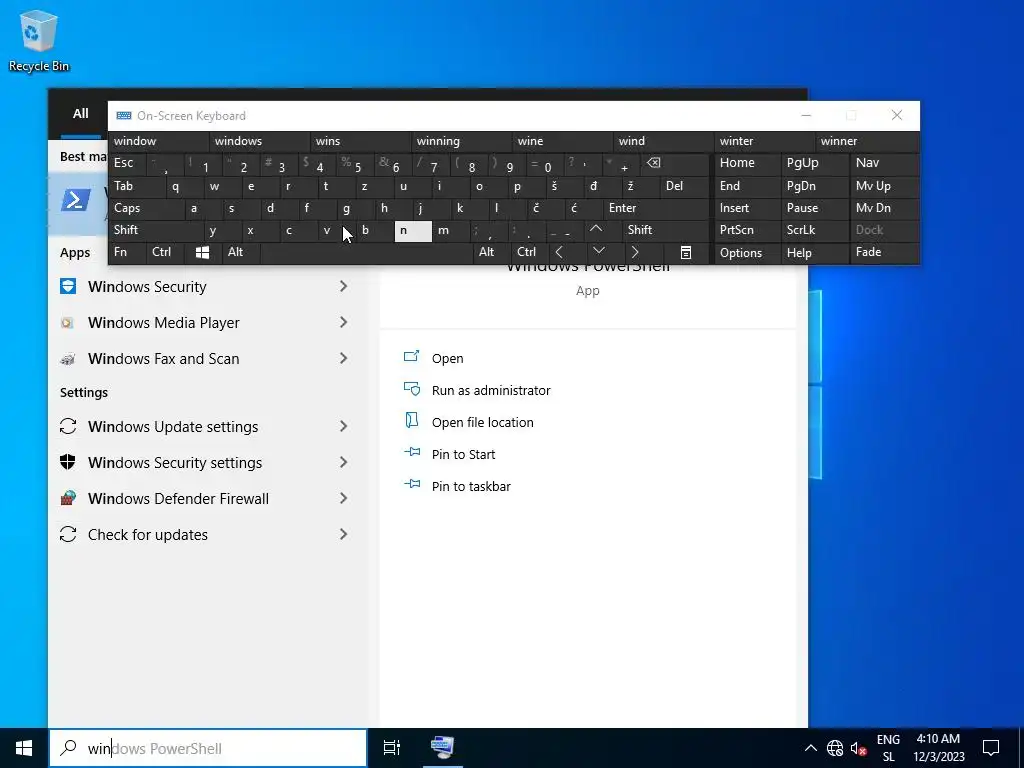
Task: Toggle the Caps key on keyboard
Action: point(145,208)
